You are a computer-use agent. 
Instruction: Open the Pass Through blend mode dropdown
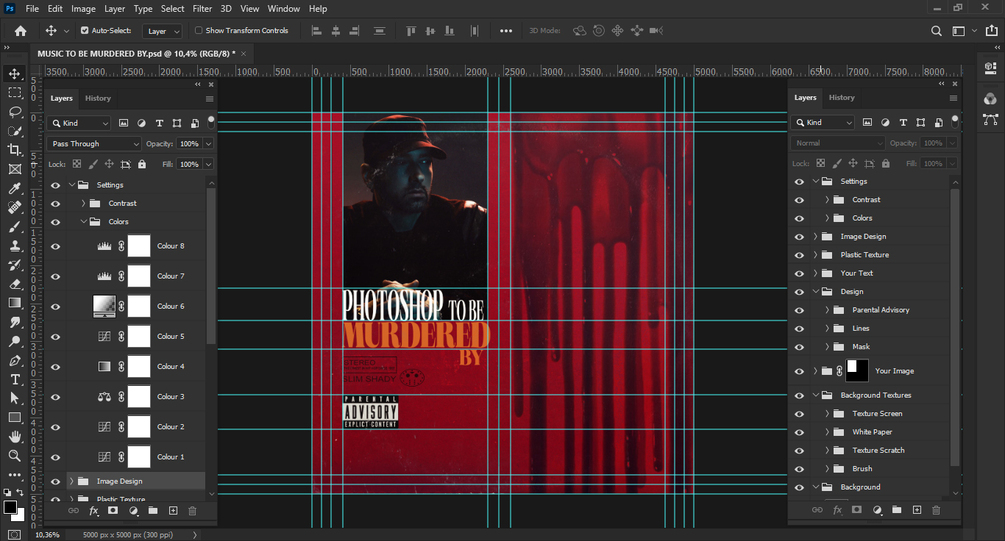tap(94, 144)
